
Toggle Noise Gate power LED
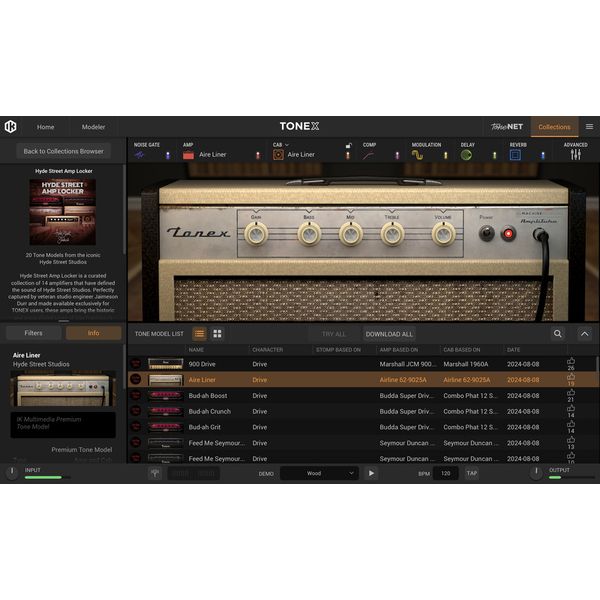[168, 155]
